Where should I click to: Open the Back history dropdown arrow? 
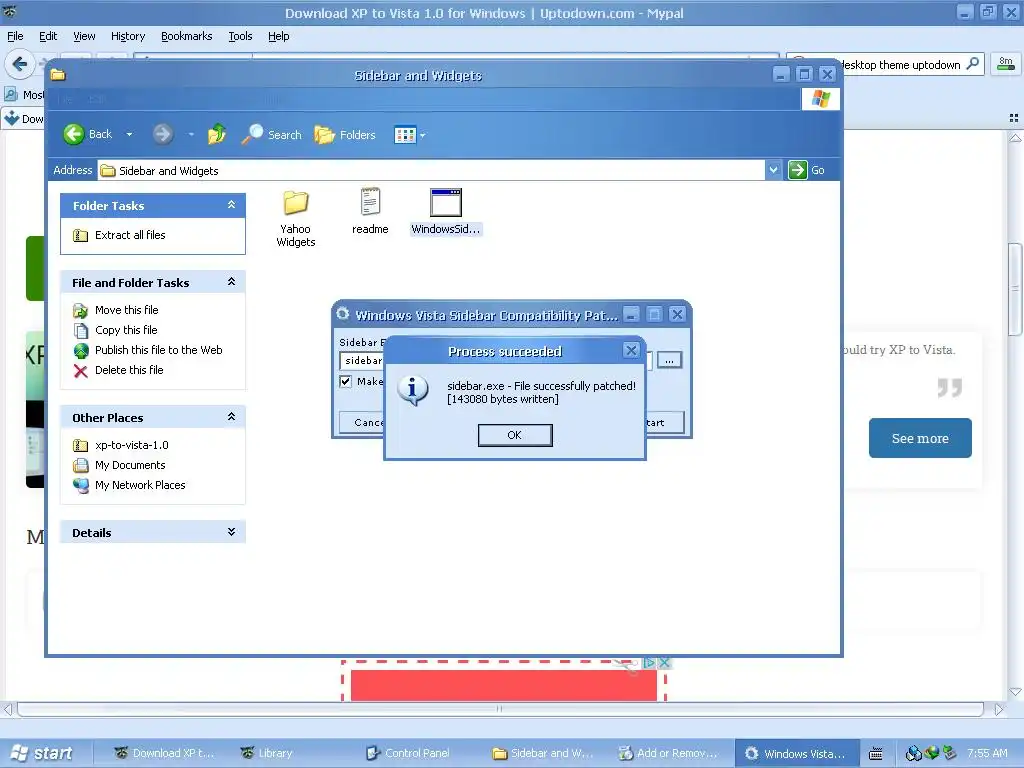(129, 135)
